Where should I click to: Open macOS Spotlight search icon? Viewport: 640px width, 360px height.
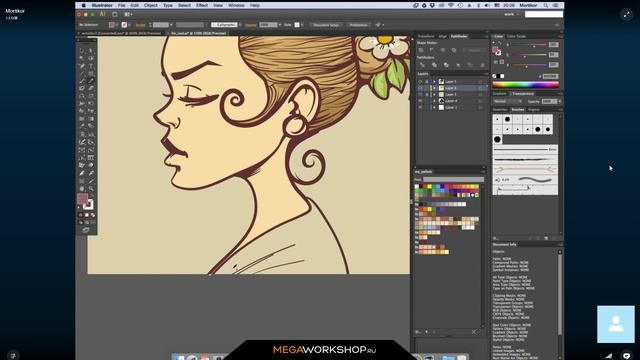point(545,5)
